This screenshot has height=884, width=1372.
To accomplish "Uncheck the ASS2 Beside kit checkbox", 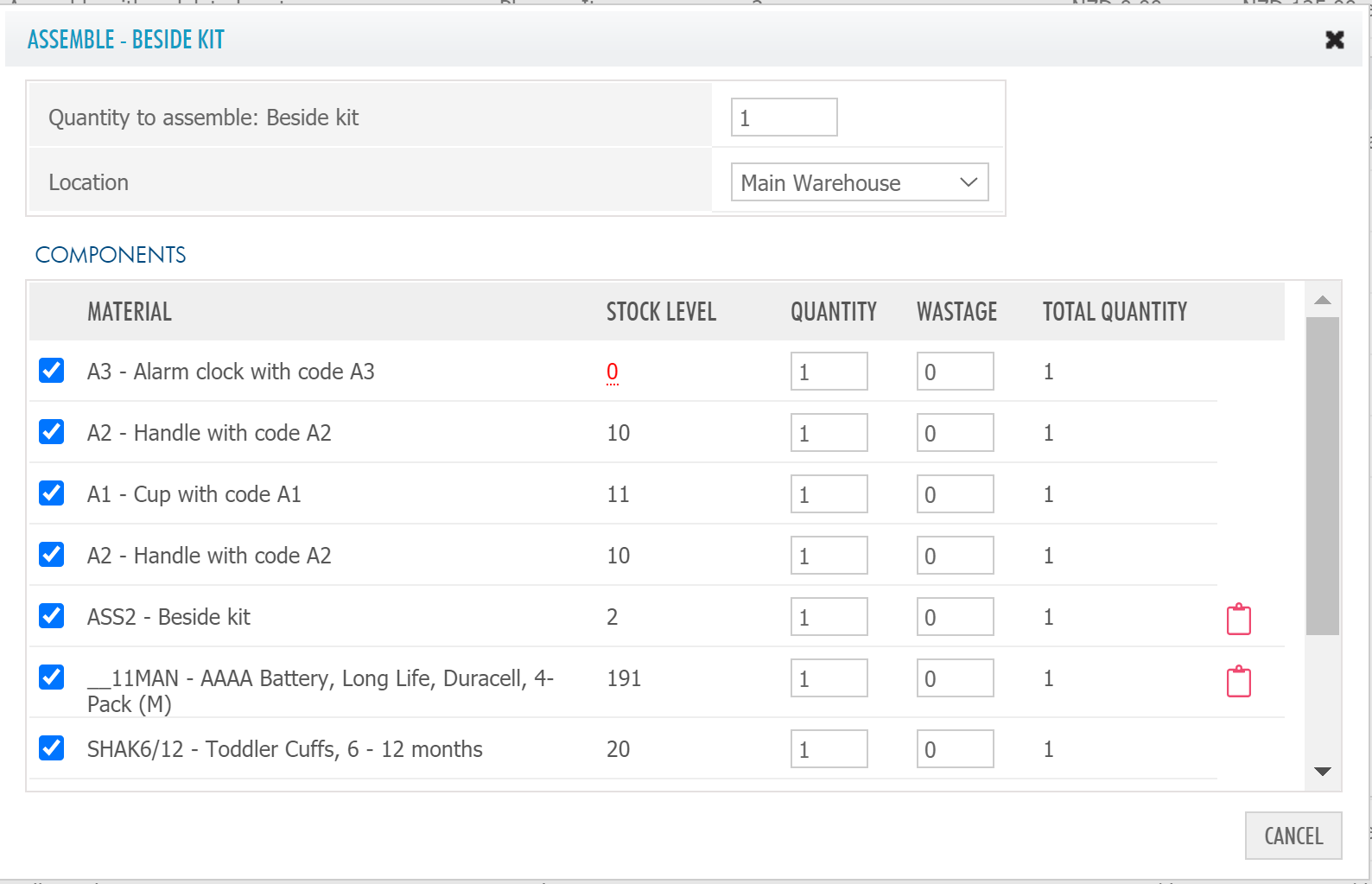I will click(x=52, y=616).
